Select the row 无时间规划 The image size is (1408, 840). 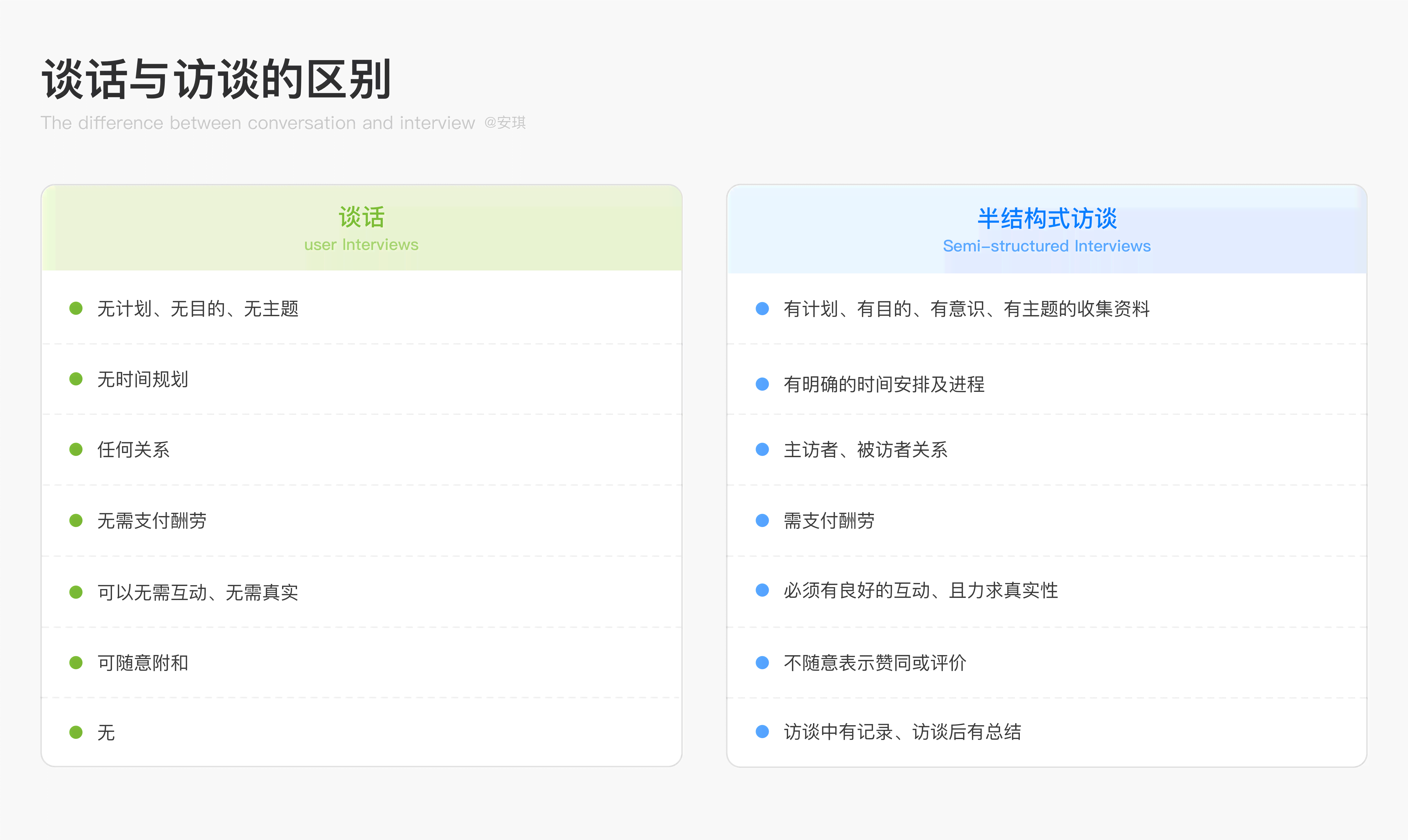361,379
